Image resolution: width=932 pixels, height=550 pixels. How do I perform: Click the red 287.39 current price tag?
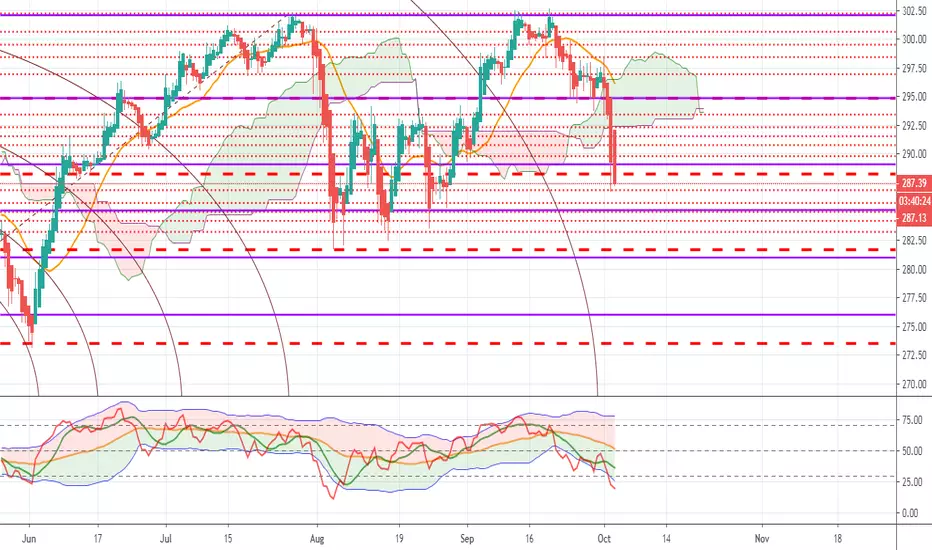[914, 183]
